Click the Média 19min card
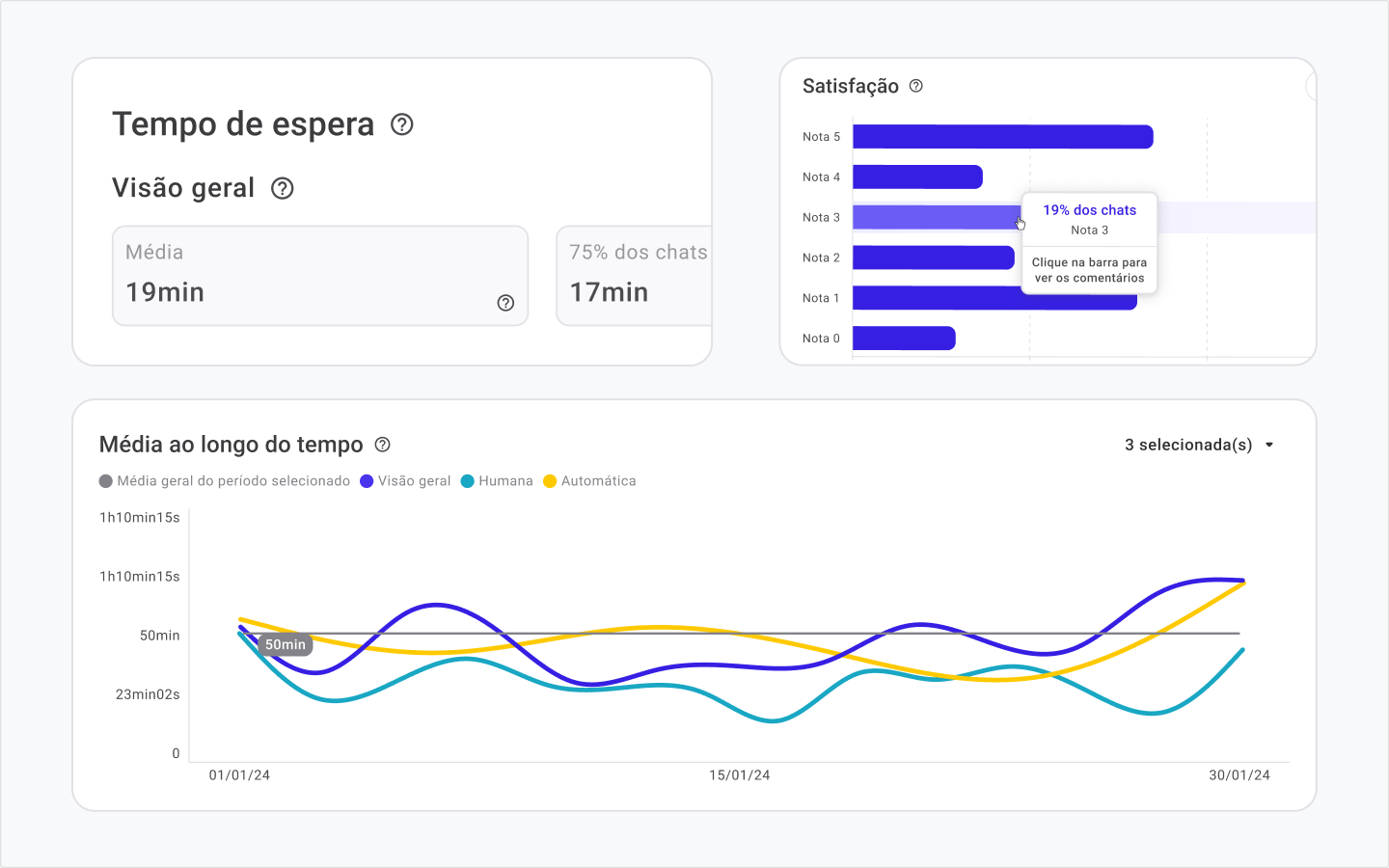This screenshot has width=1389, height=868. (319, 276)
